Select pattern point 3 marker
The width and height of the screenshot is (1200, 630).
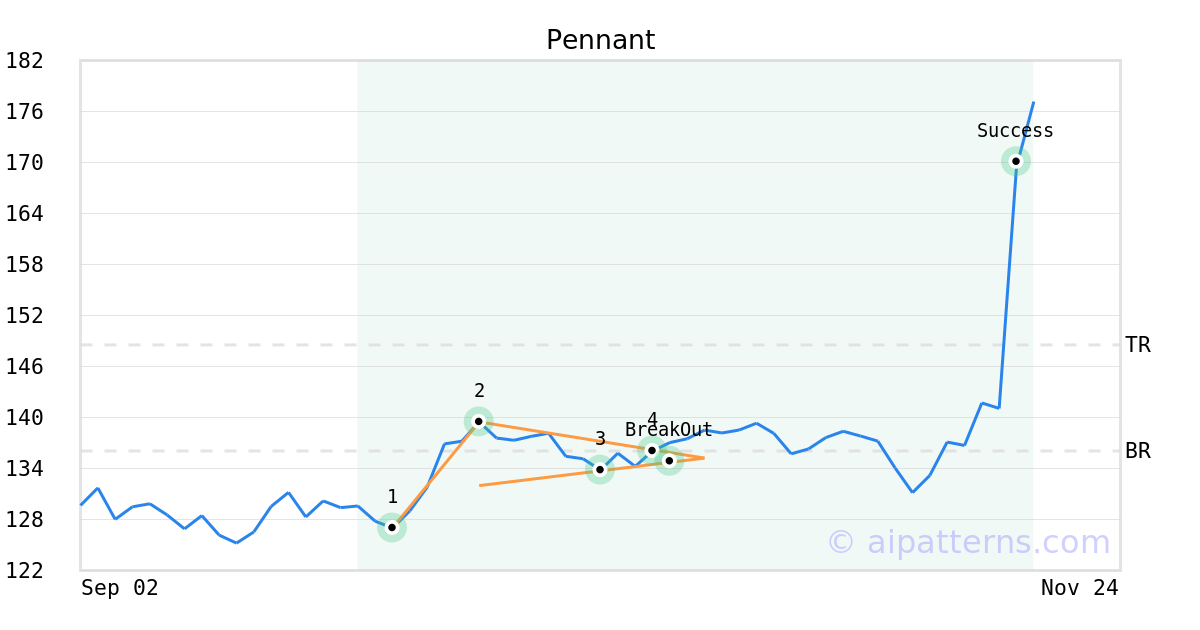pyautogui.click(x=599, y=469)
